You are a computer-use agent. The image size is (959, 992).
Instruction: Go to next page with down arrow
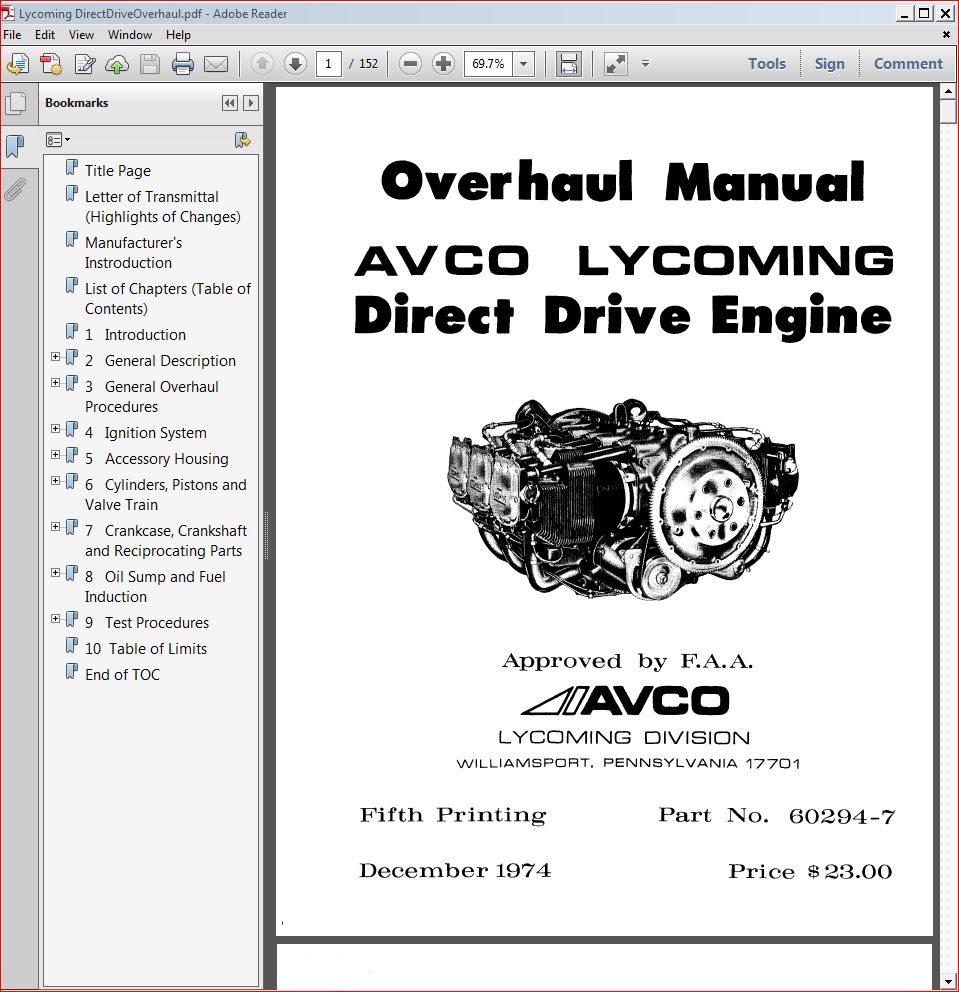pos(295,64)
